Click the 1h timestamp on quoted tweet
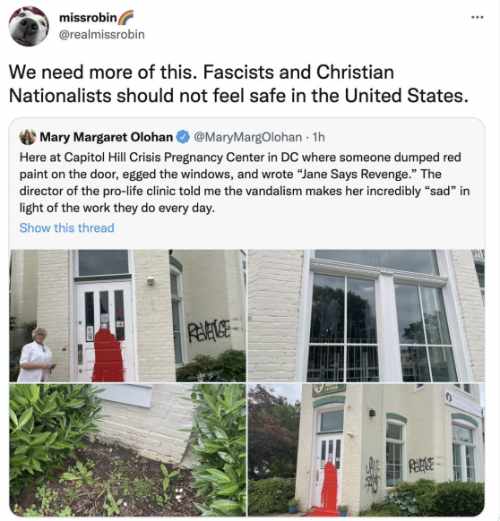 click(318, 137)
